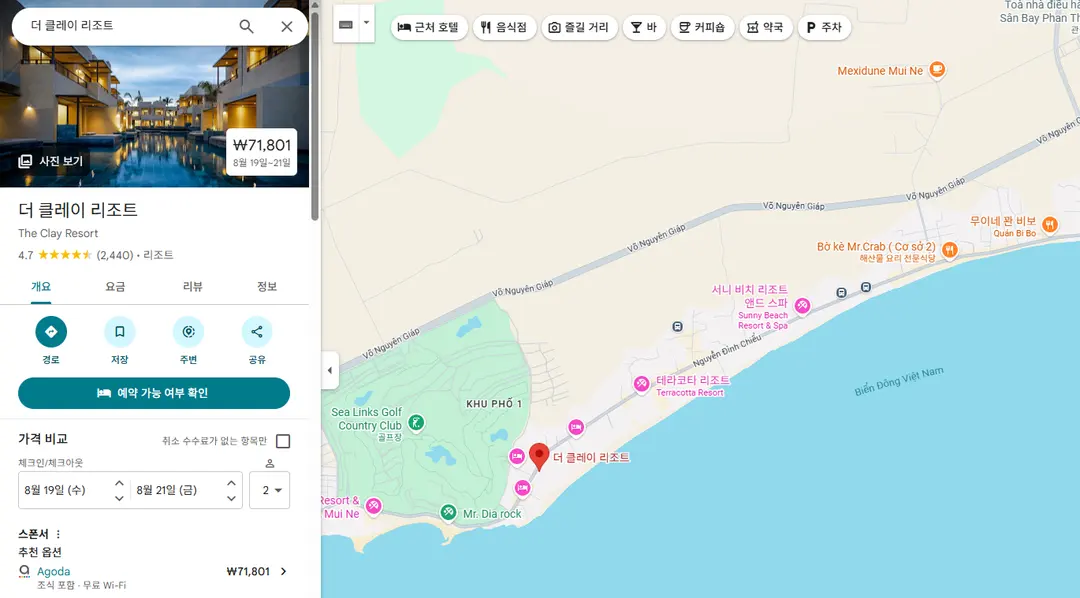This screenshot has height=598, width=1080.
Task: Increase check-out date with up arrow
Action: point(231,483)
